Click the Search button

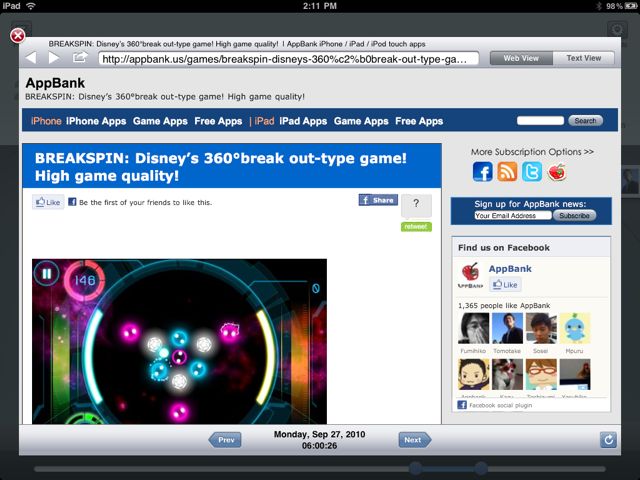pyautogui.click(x=585, y=120)
